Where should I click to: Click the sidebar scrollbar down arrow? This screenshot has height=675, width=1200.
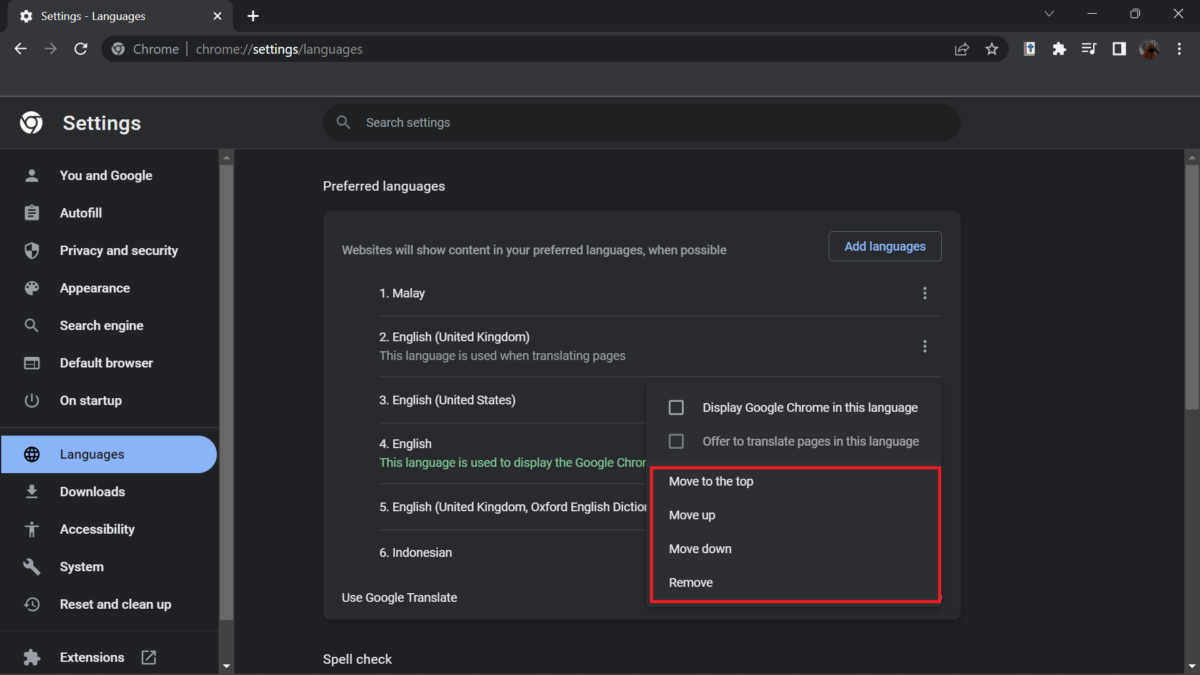pos(226,665)
